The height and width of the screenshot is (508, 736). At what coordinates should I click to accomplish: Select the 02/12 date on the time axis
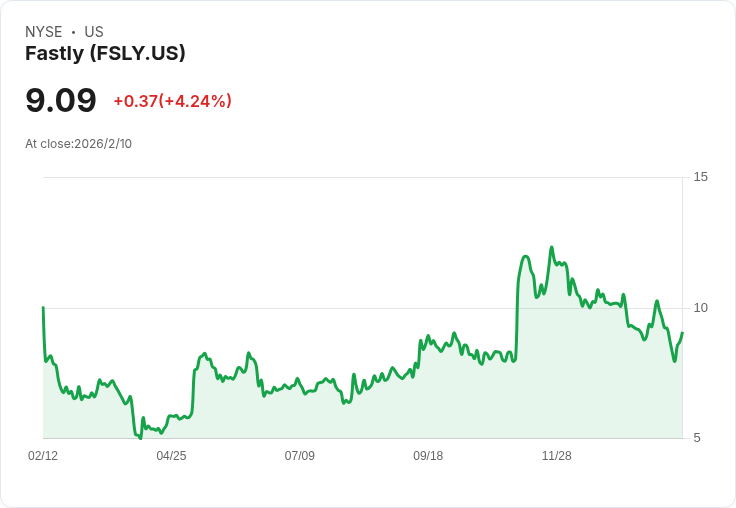tap(43, 456)
